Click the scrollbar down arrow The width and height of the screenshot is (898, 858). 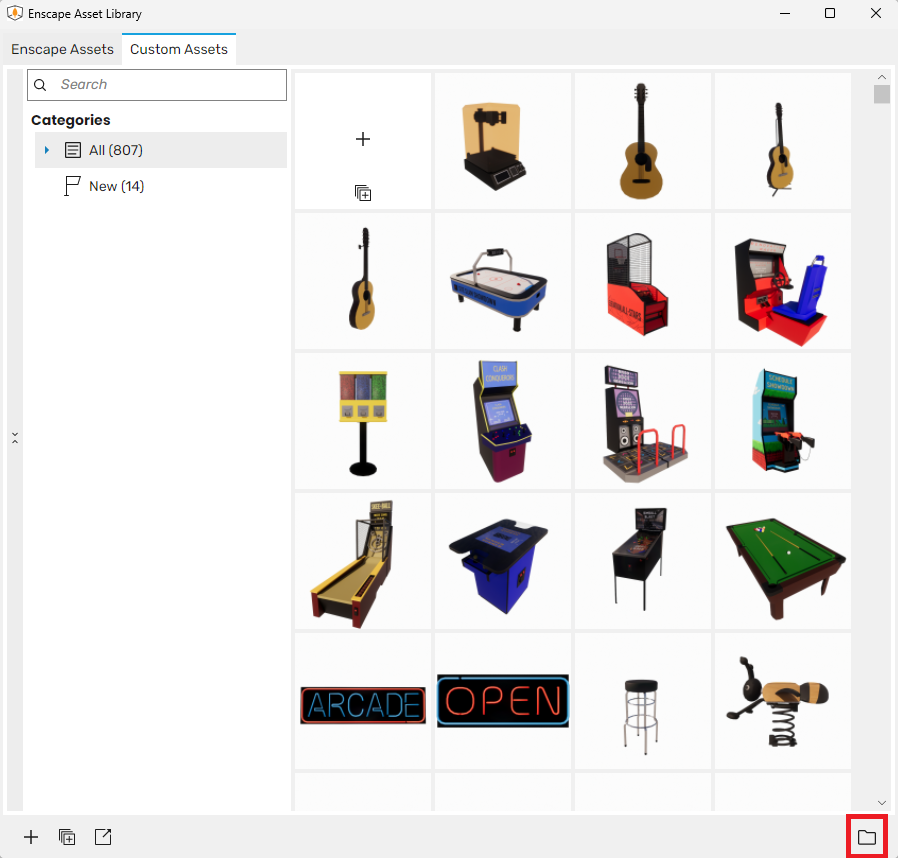(x=881, y=803)
